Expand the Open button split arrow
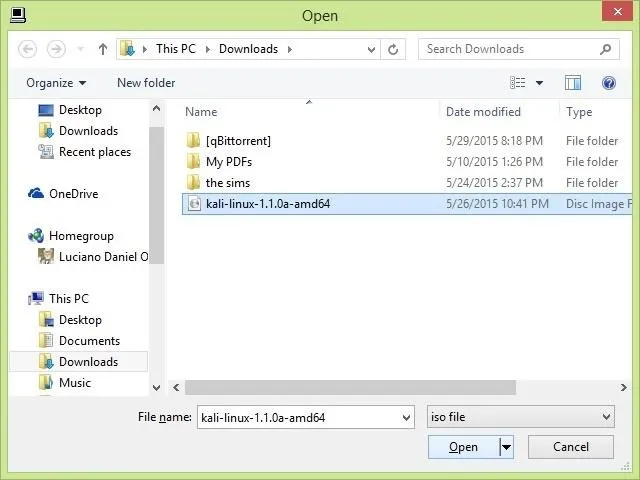 [x=507, y=447]
